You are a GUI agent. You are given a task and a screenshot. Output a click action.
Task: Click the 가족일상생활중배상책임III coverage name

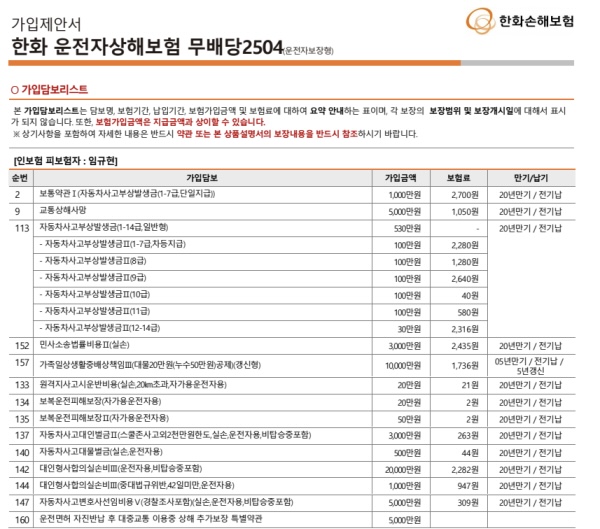[x=150, y=365]
